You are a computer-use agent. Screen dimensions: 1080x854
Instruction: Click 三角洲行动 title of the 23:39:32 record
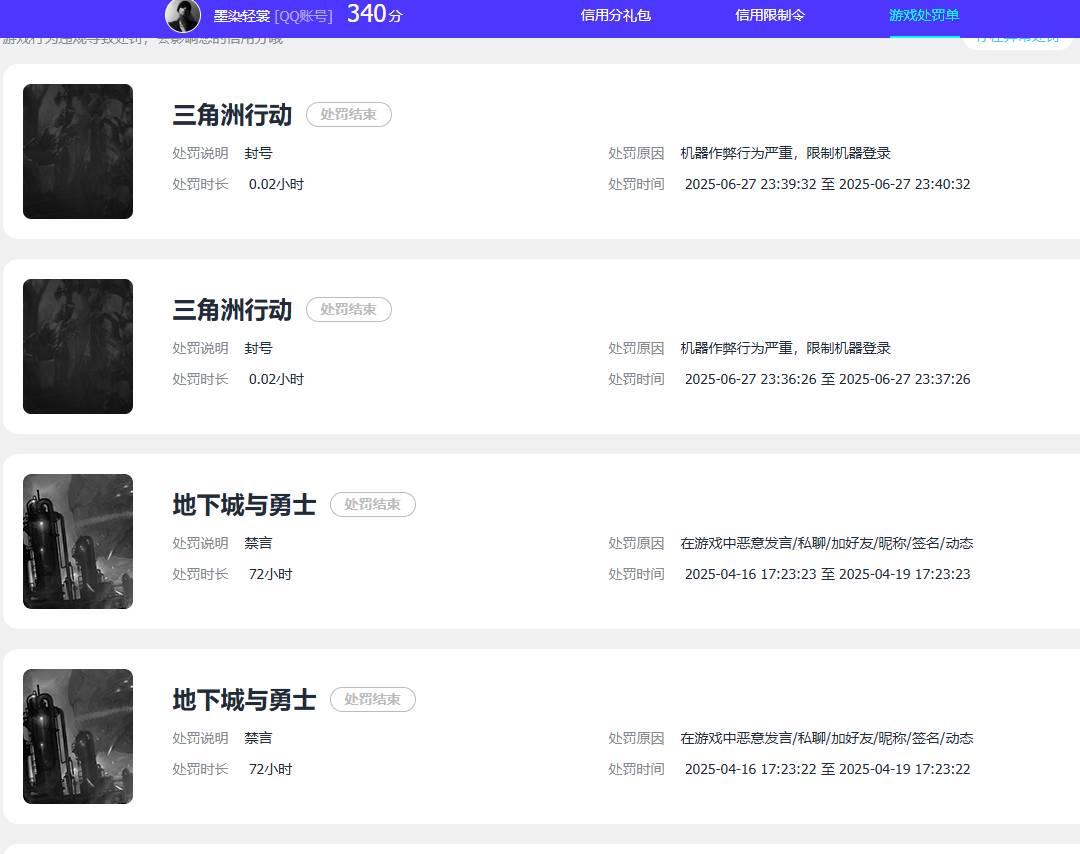(232, 115)
